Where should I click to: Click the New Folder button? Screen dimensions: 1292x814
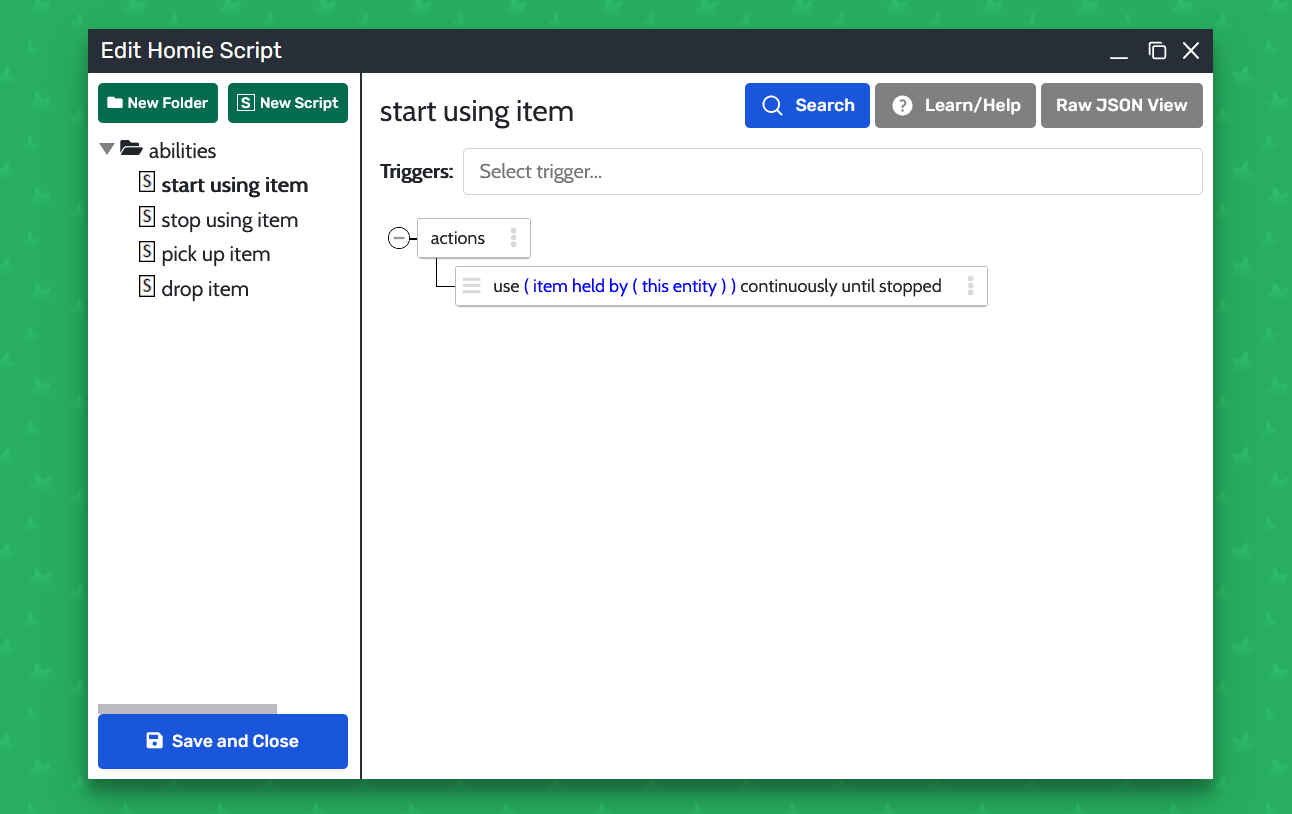(x=158, y=103)
